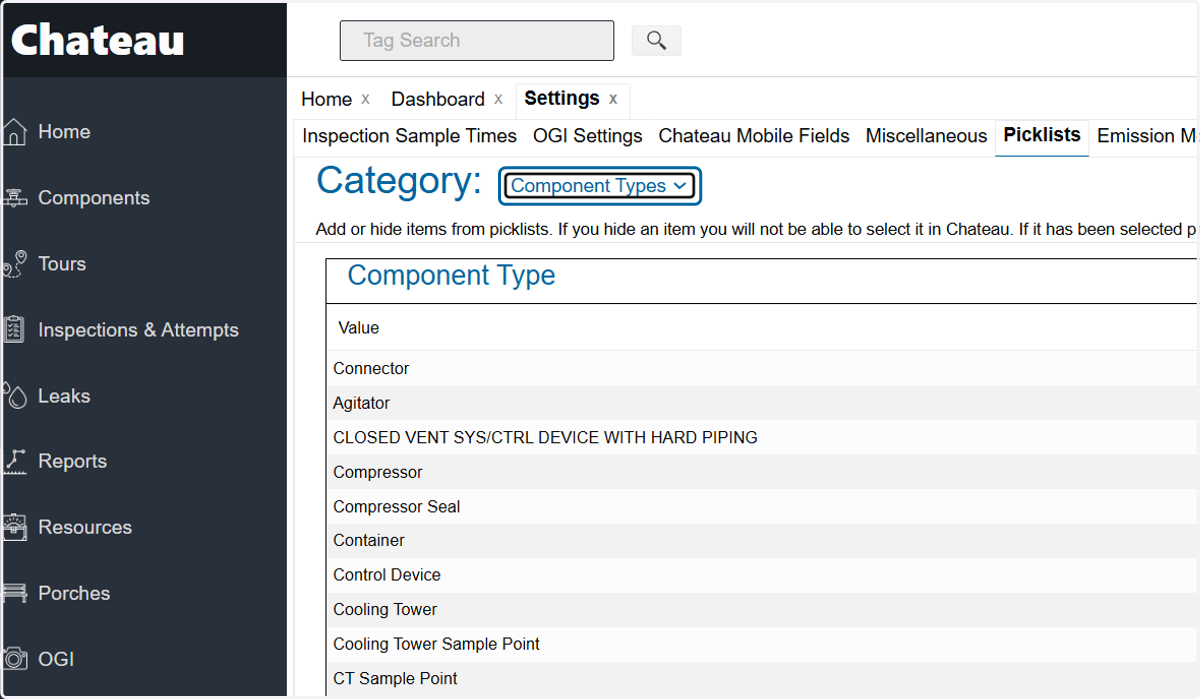Select the CT Sample Point row
1200x699 pixels.
[762, 678]
